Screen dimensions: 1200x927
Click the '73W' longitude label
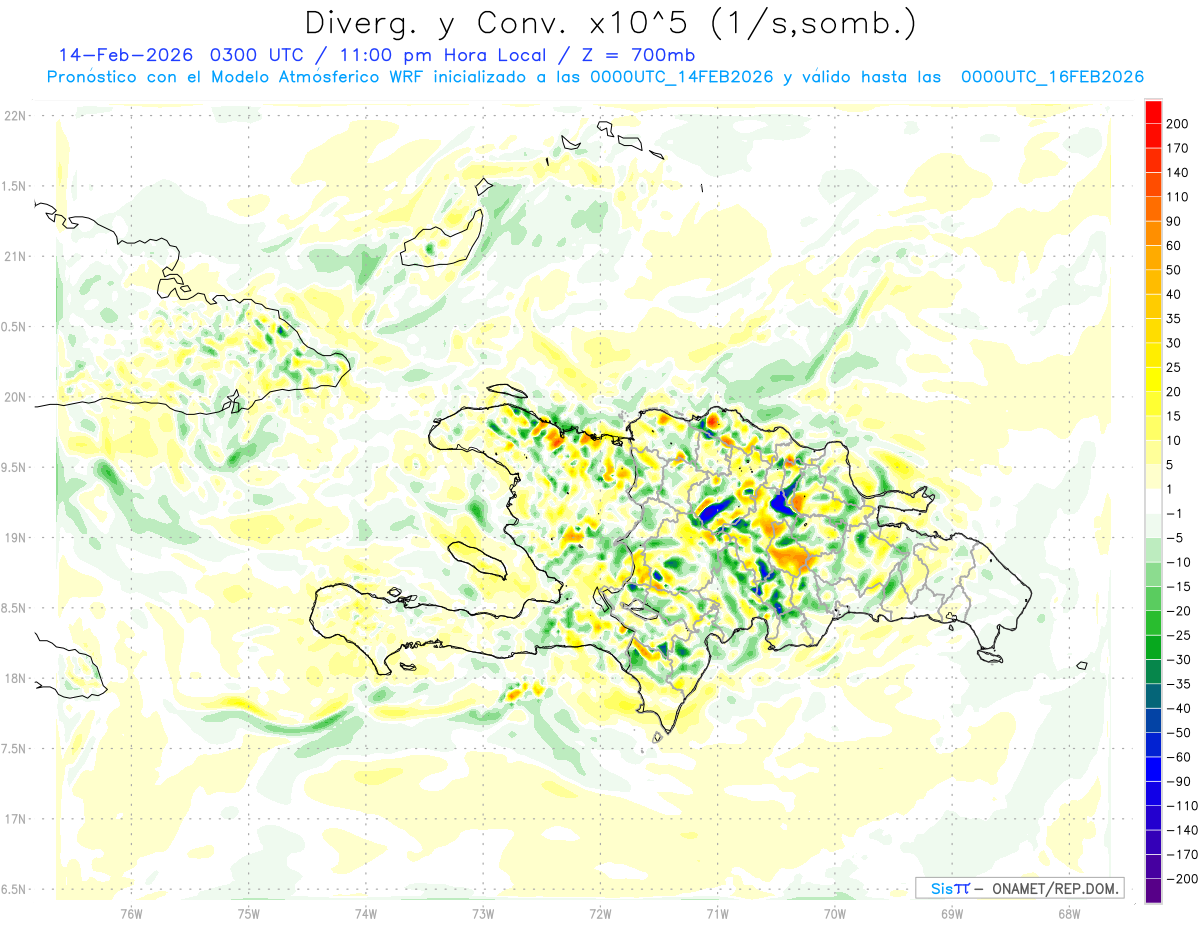click(482, 914)
